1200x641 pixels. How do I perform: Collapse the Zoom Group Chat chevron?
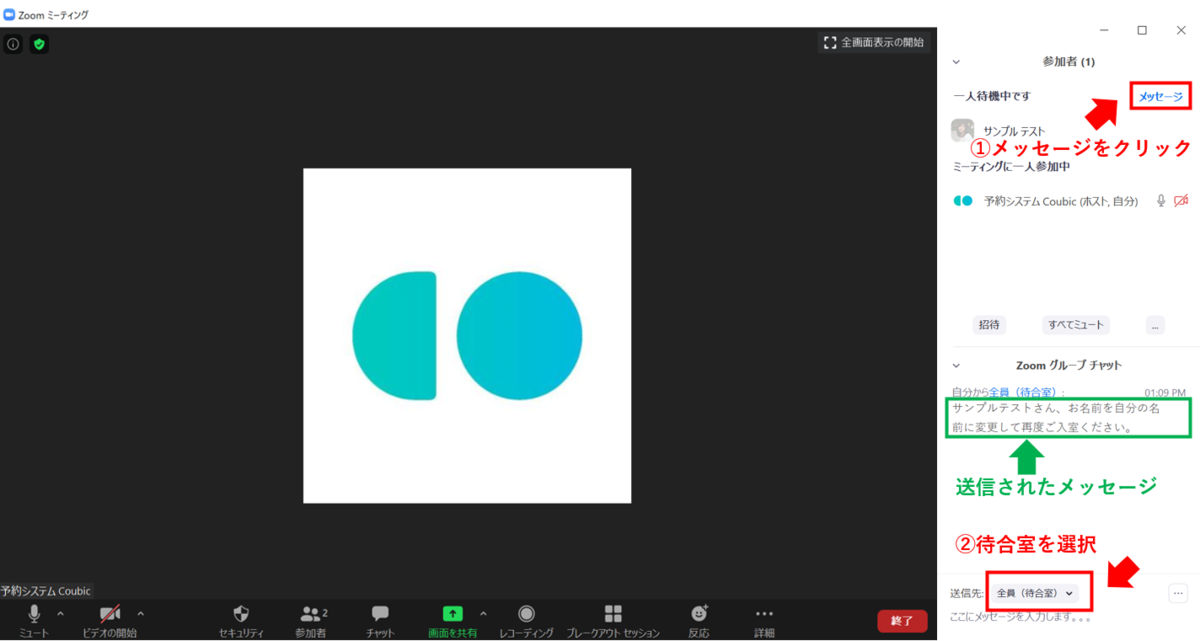(x=956, y=366)
